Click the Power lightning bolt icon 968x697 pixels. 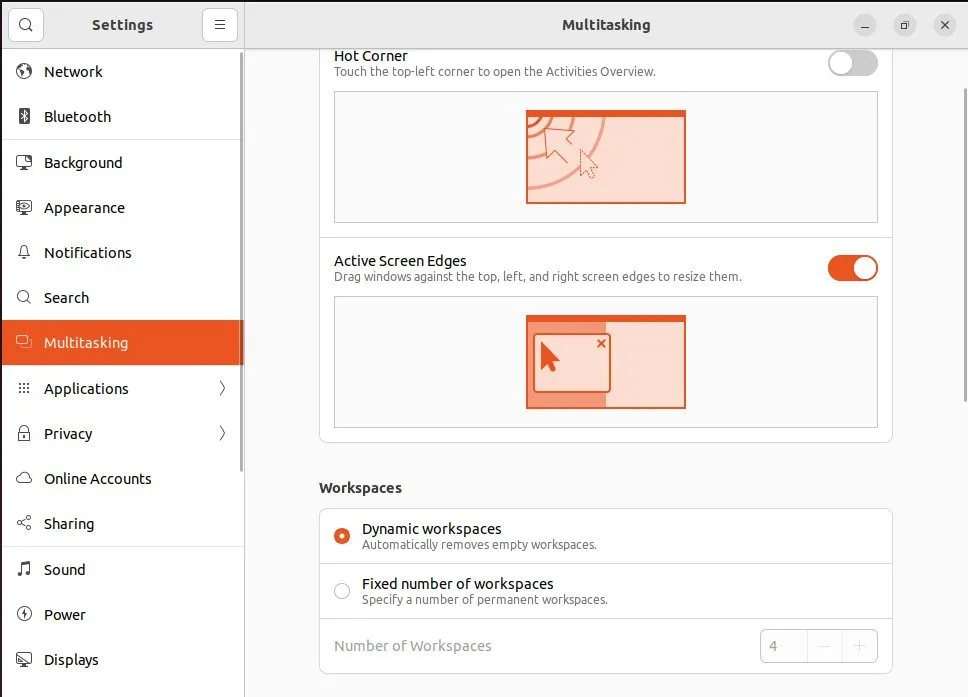click(x=23, y=614)
